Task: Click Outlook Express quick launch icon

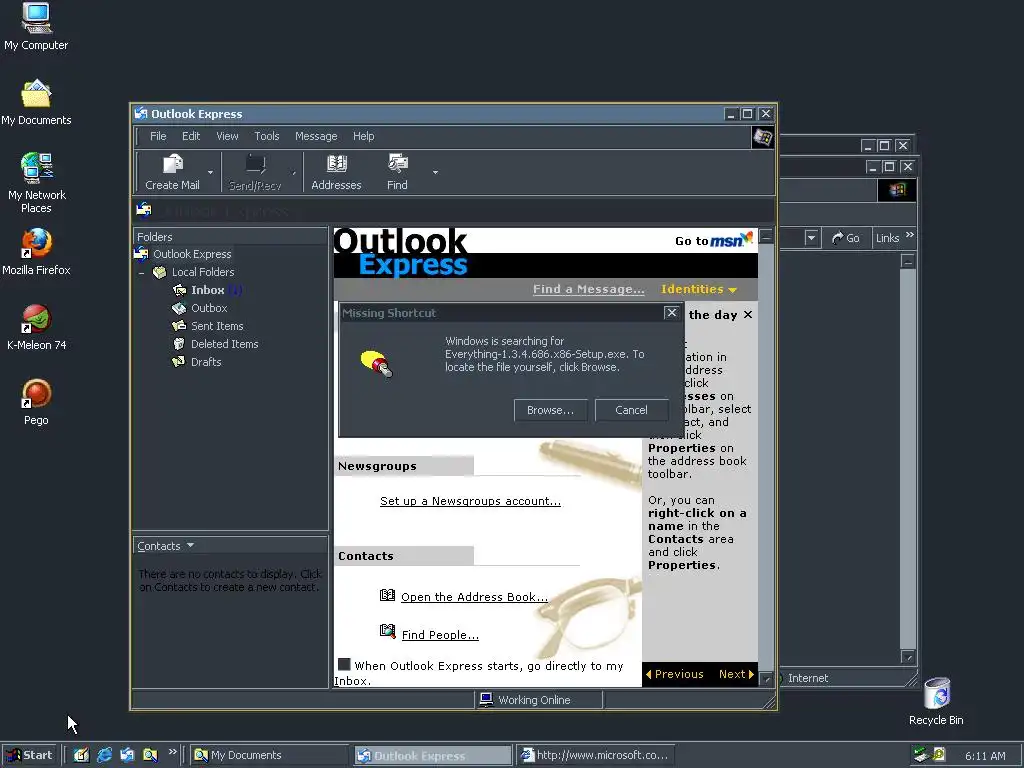Action: click(127, 755)
